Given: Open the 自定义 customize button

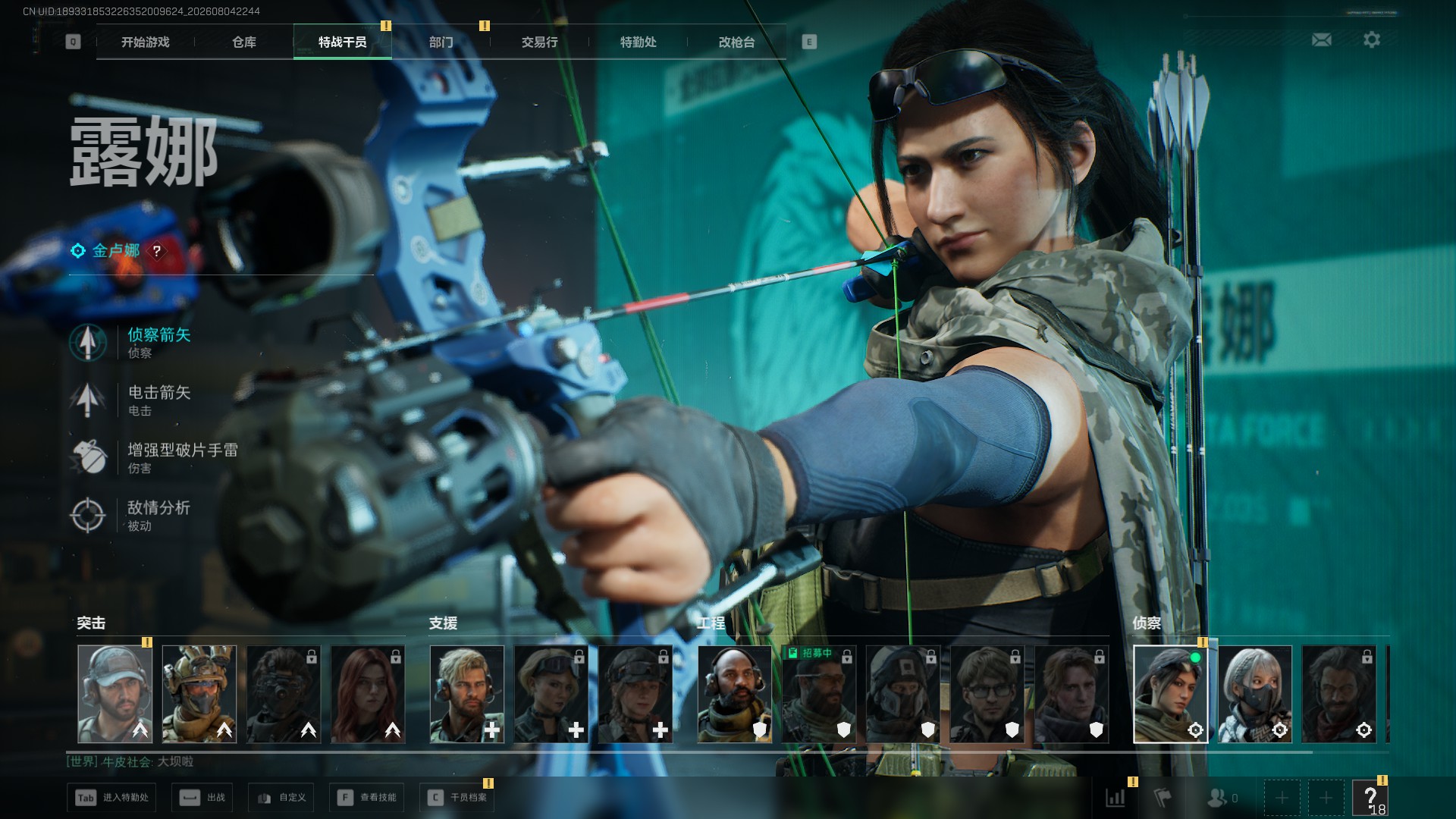Looking at the screenshot, I should coord(281,798).
